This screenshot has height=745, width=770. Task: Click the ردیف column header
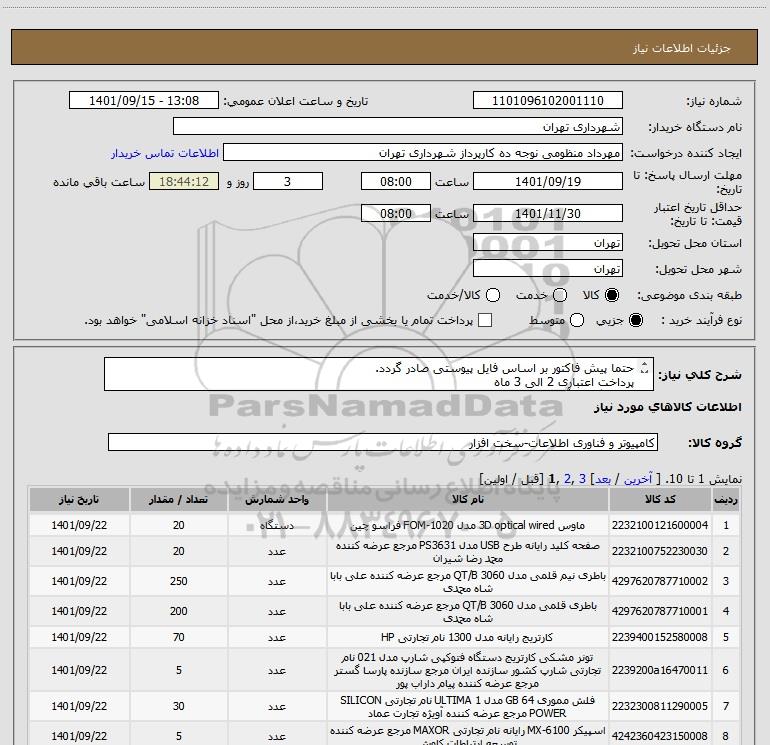point(726,499)
